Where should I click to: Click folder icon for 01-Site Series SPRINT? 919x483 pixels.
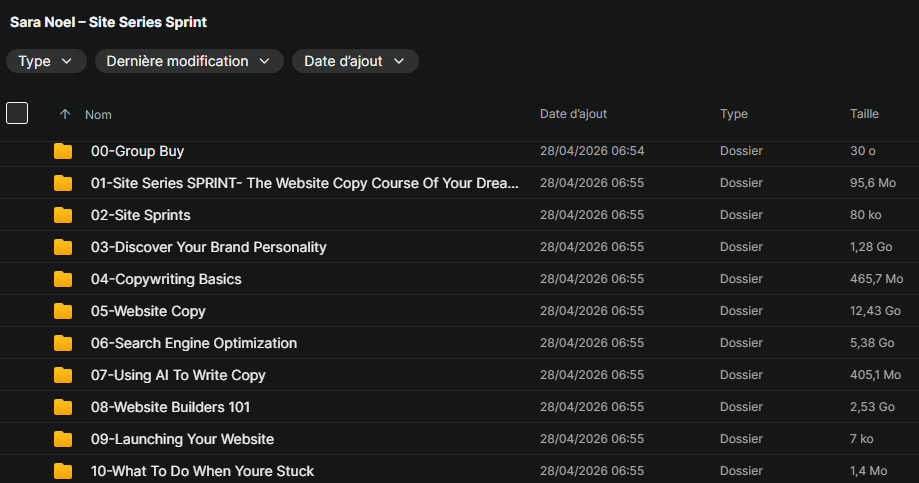63,183
